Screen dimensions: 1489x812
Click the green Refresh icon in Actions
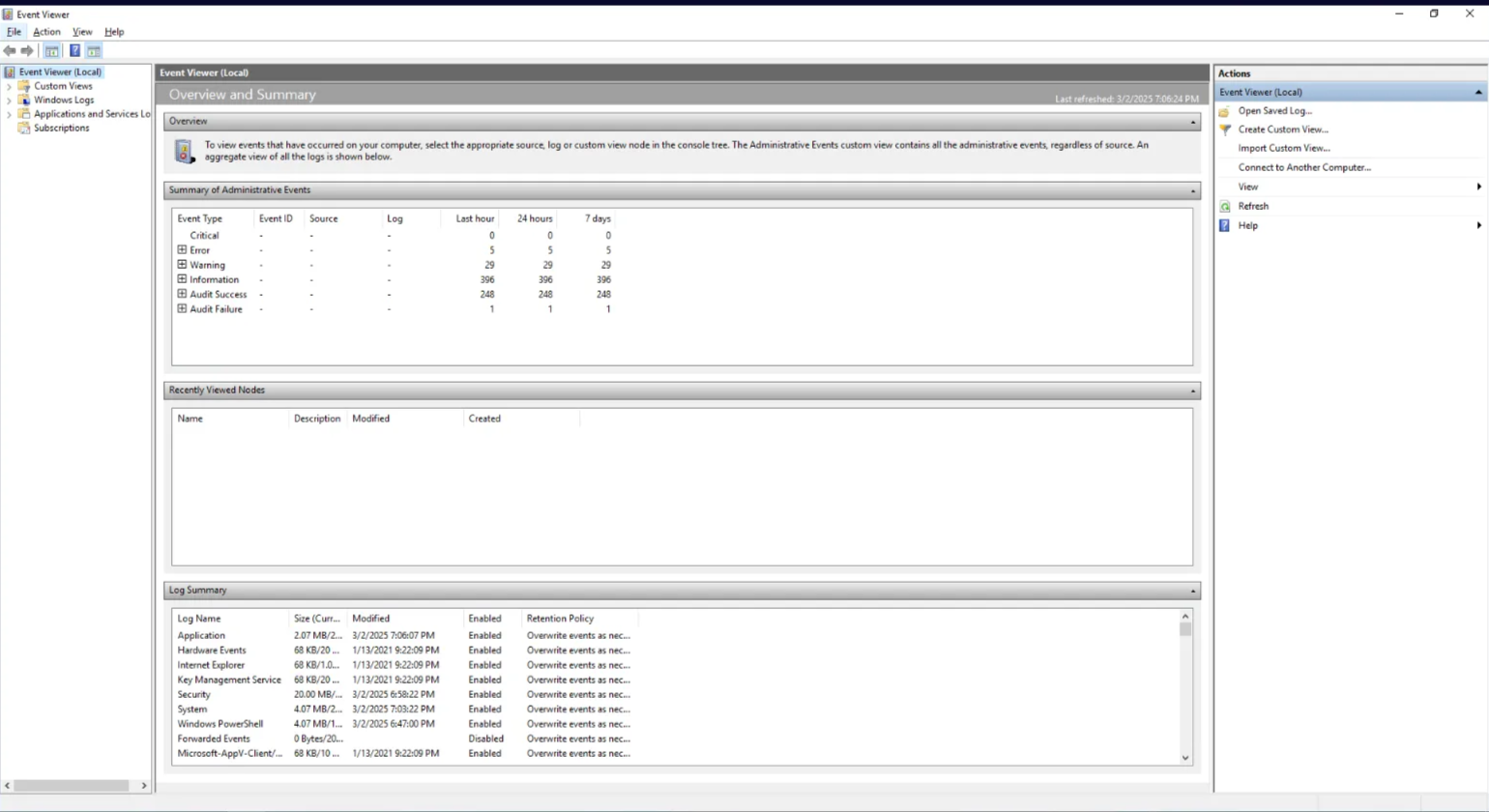1225,206
